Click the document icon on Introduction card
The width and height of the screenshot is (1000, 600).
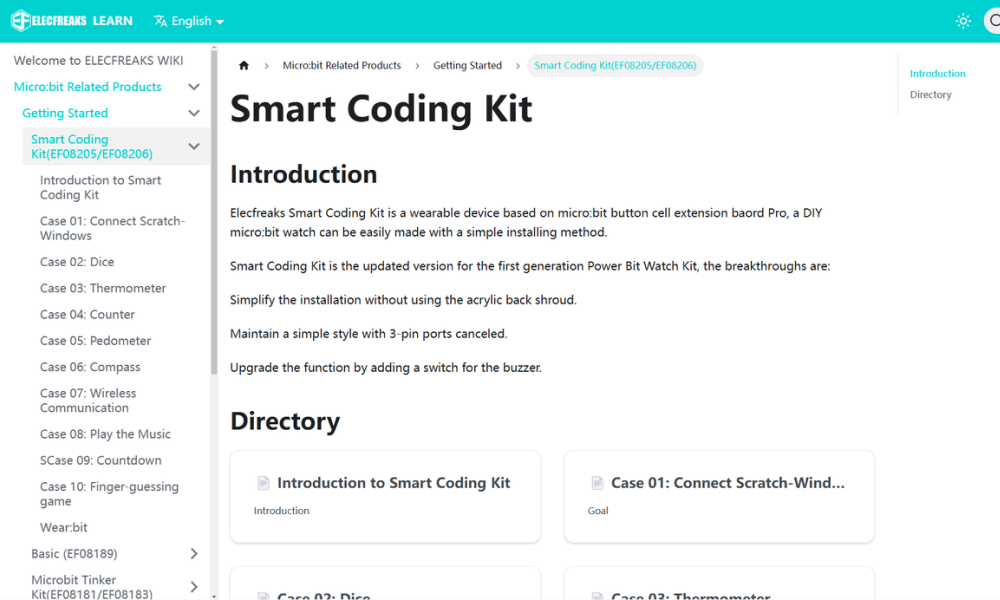pos(263,483)
